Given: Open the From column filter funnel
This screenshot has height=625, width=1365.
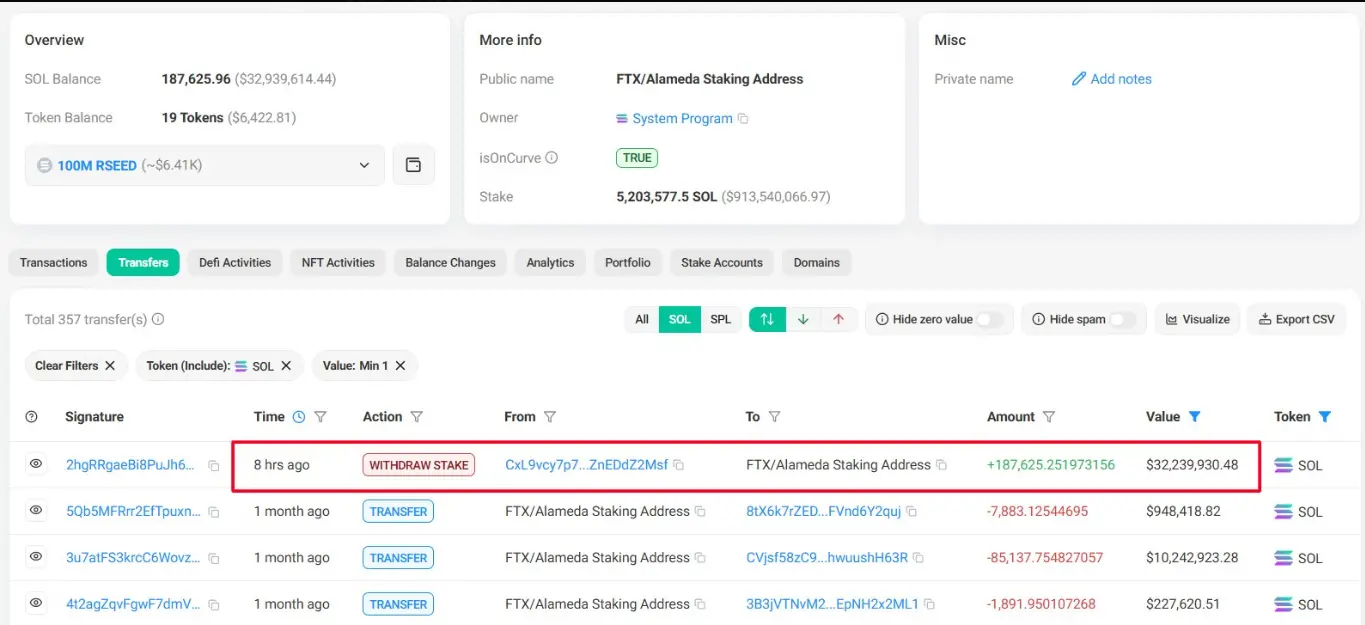Looking at the screenshot, I should click(550, 417).
